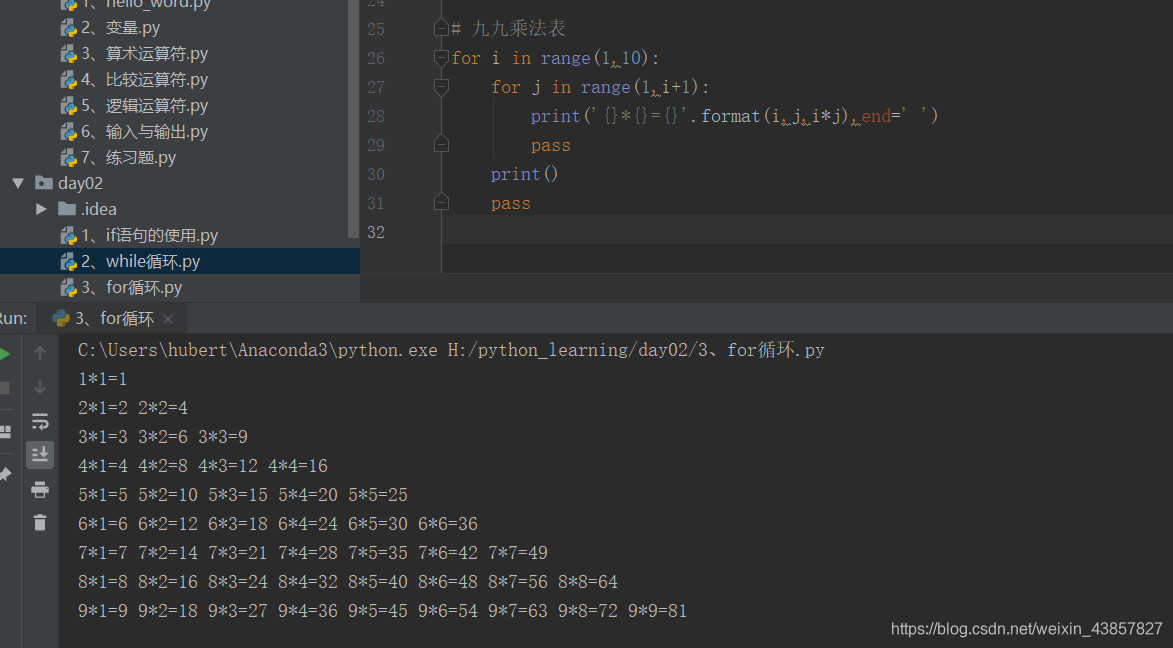Open 1、if语句的使用.py file
This screenshot has width=1173, height=648.
pyautogui.click(x=139, y=236)
